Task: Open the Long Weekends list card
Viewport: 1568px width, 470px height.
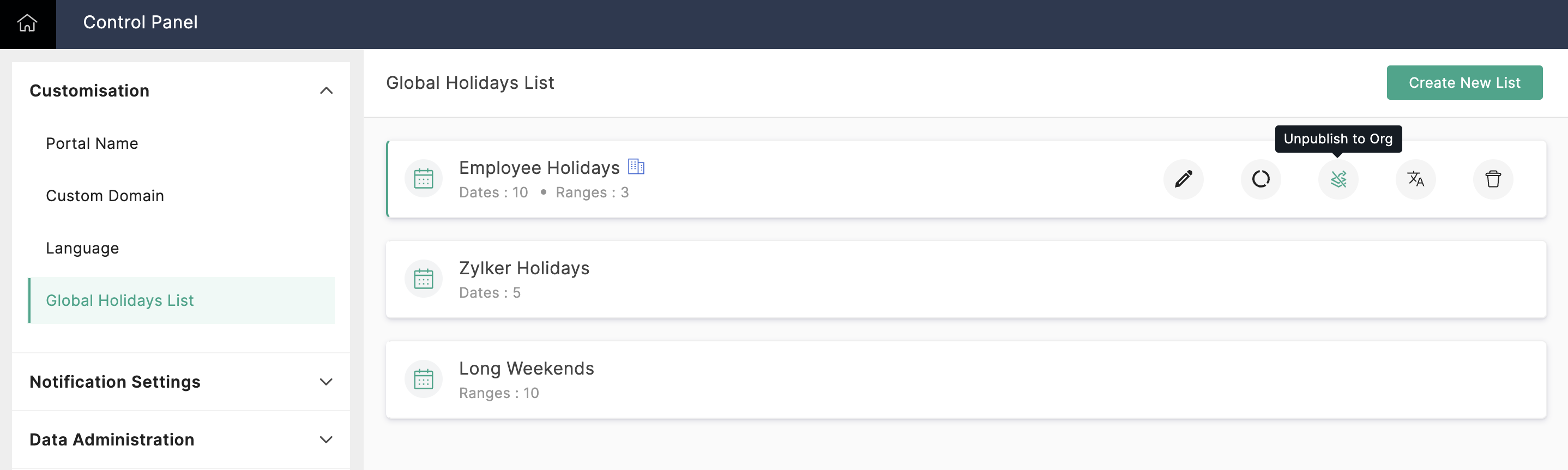Action: 526,369
